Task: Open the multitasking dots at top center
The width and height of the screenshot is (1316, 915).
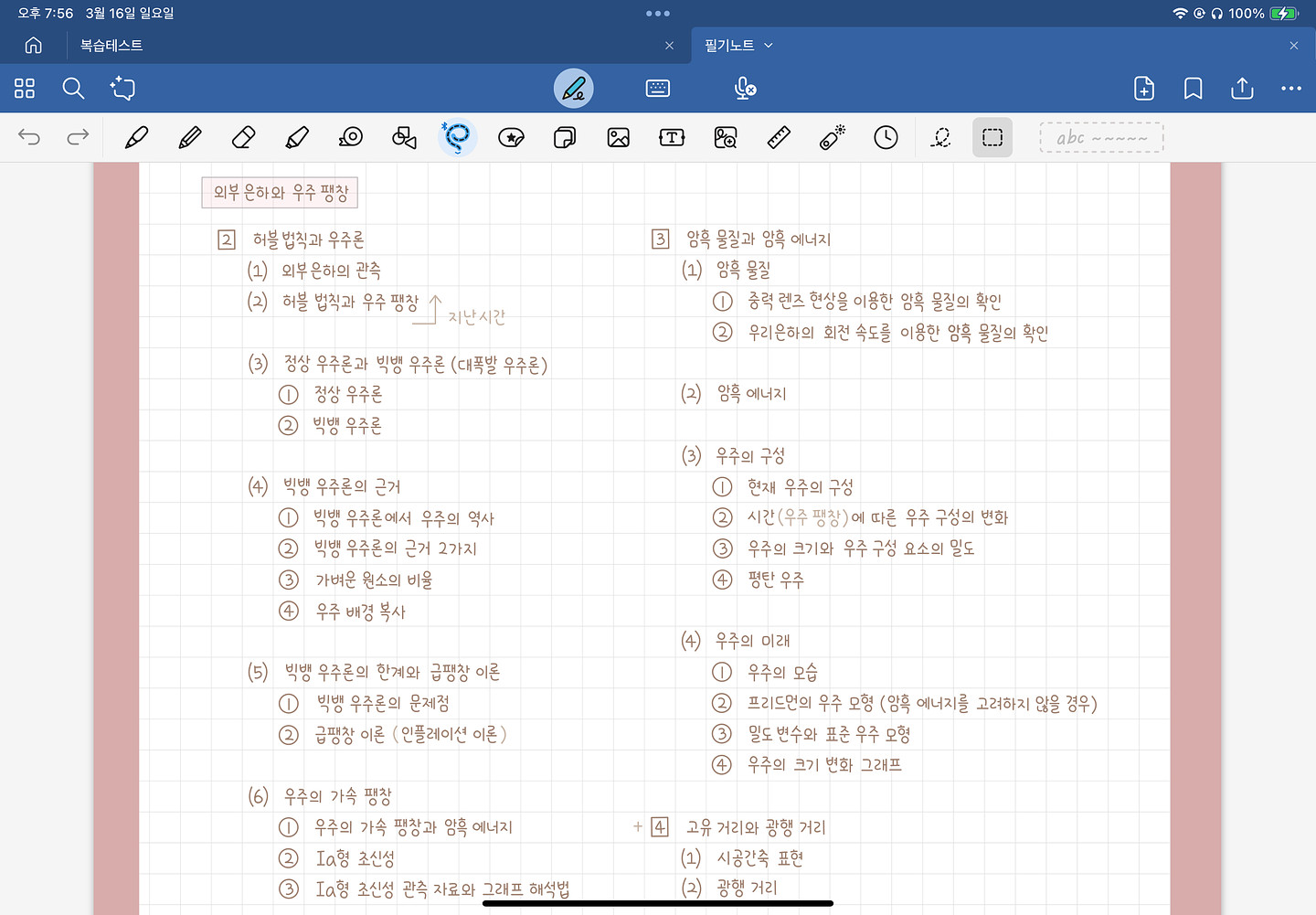Action: [658, 14]
